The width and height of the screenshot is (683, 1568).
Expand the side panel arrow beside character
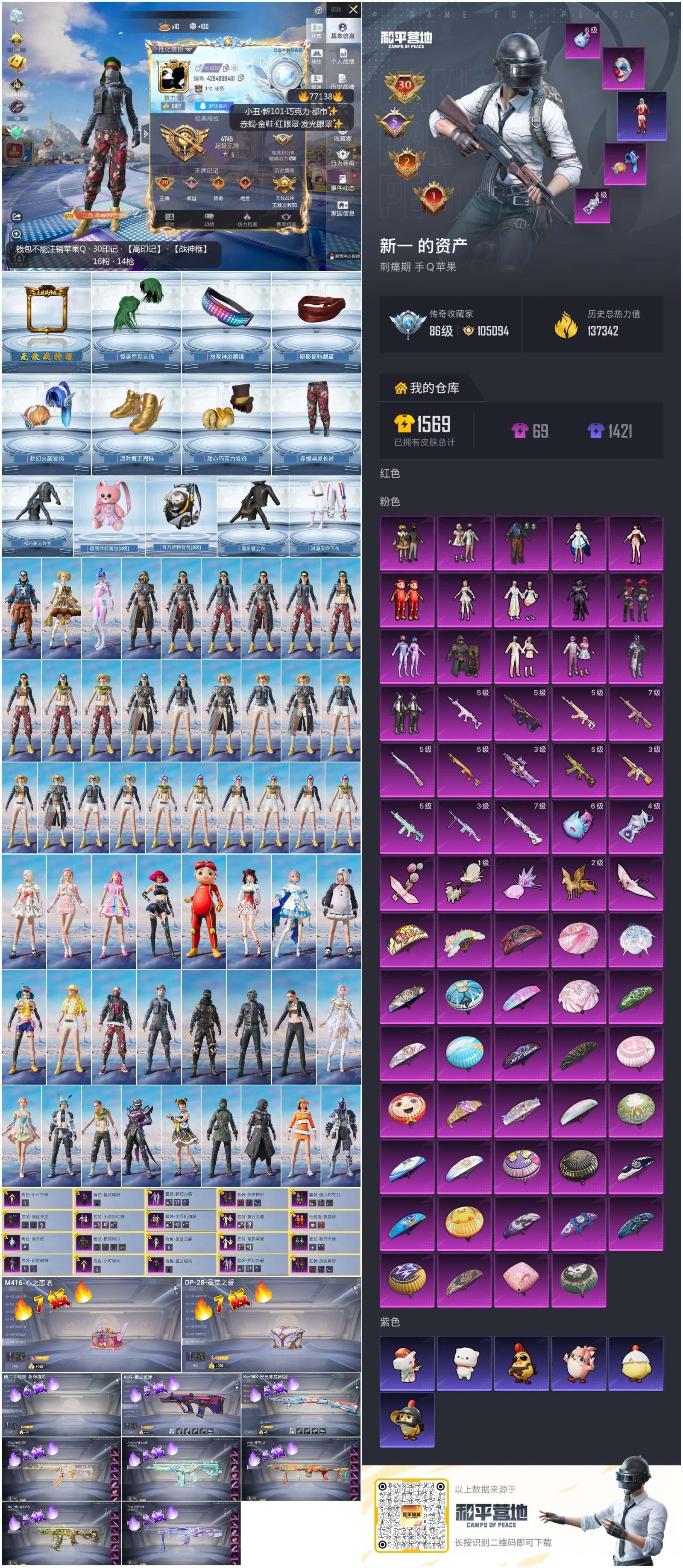[x=145, y=133]
